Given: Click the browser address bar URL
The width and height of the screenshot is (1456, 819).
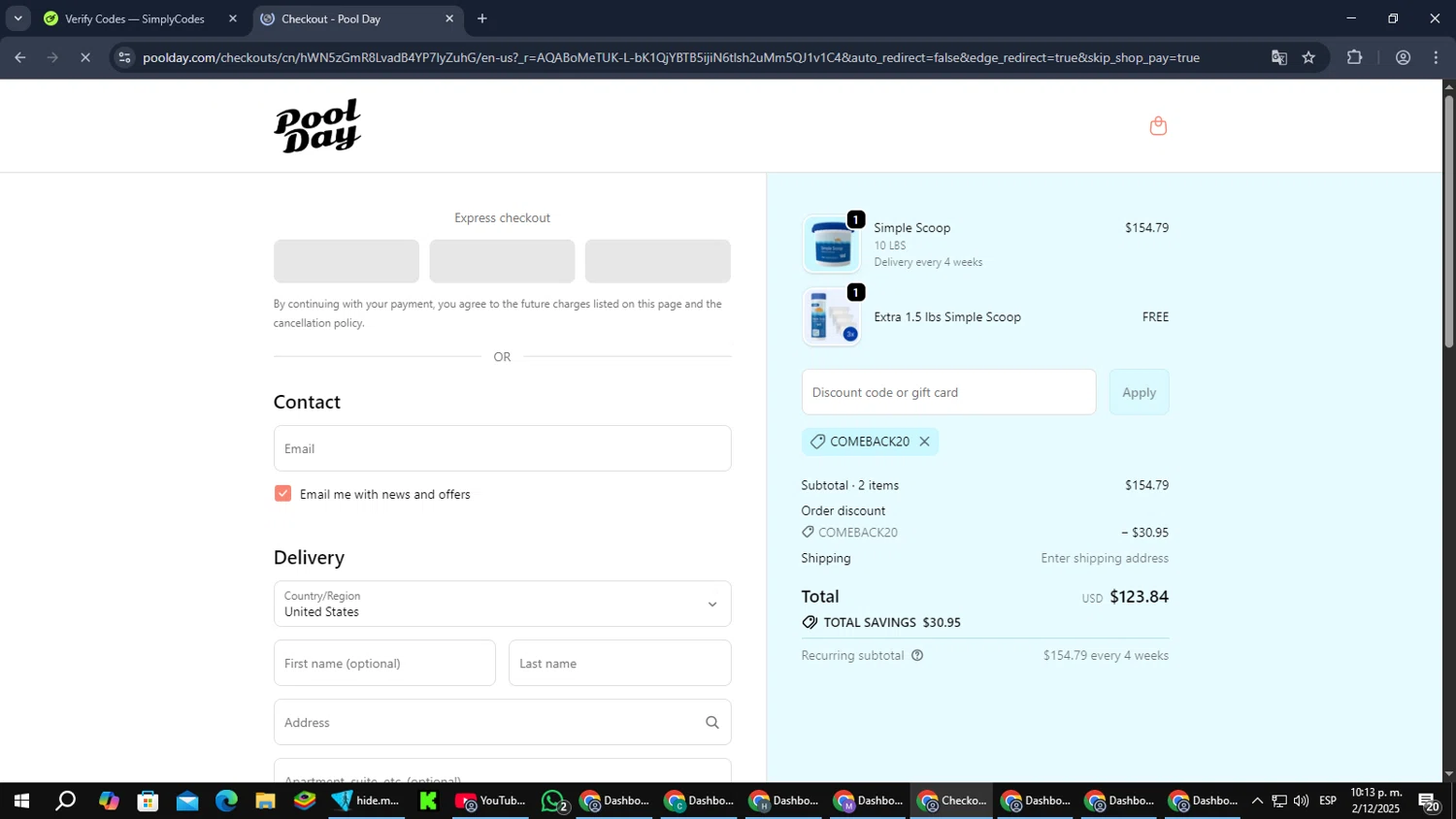Looking at the screenshot, I should click(671, 57).
